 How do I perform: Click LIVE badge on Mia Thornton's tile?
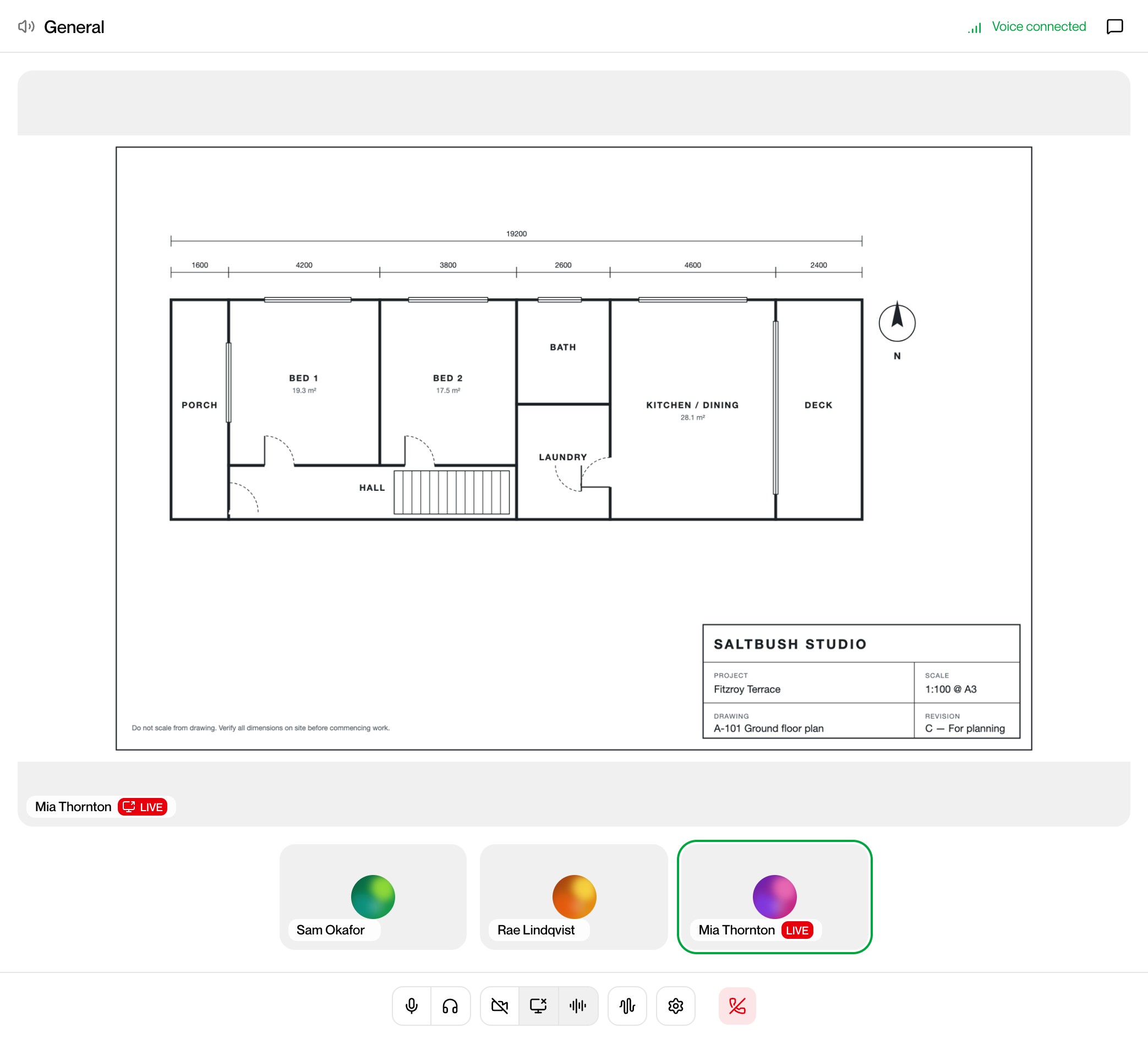pos(797,929)
